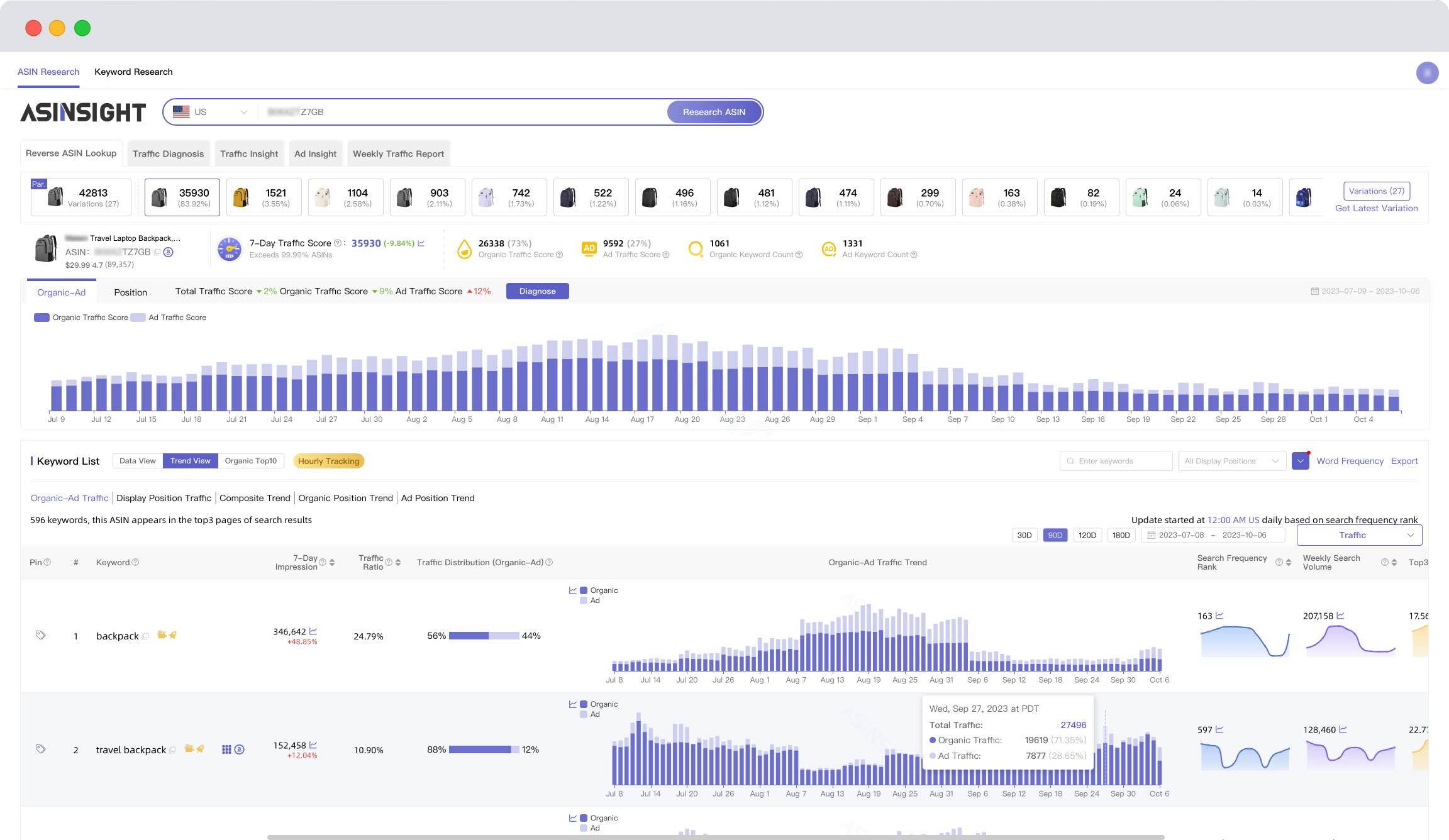Click Get Latest Variation link
This screenshot has height=840, width=1449.
click(1376, 208)
